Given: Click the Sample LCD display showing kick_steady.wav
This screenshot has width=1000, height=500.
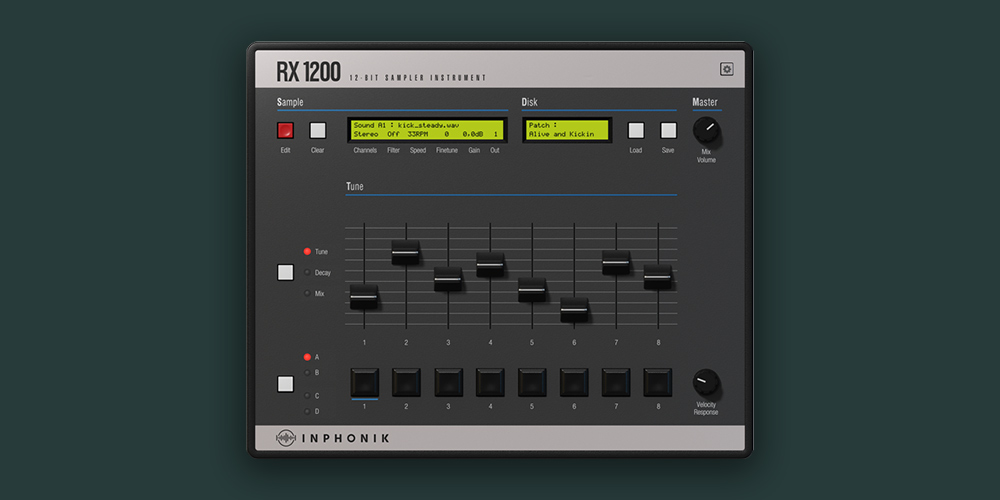Looking at the screenshot, I should pyautogui.click(x=427, y=130).
